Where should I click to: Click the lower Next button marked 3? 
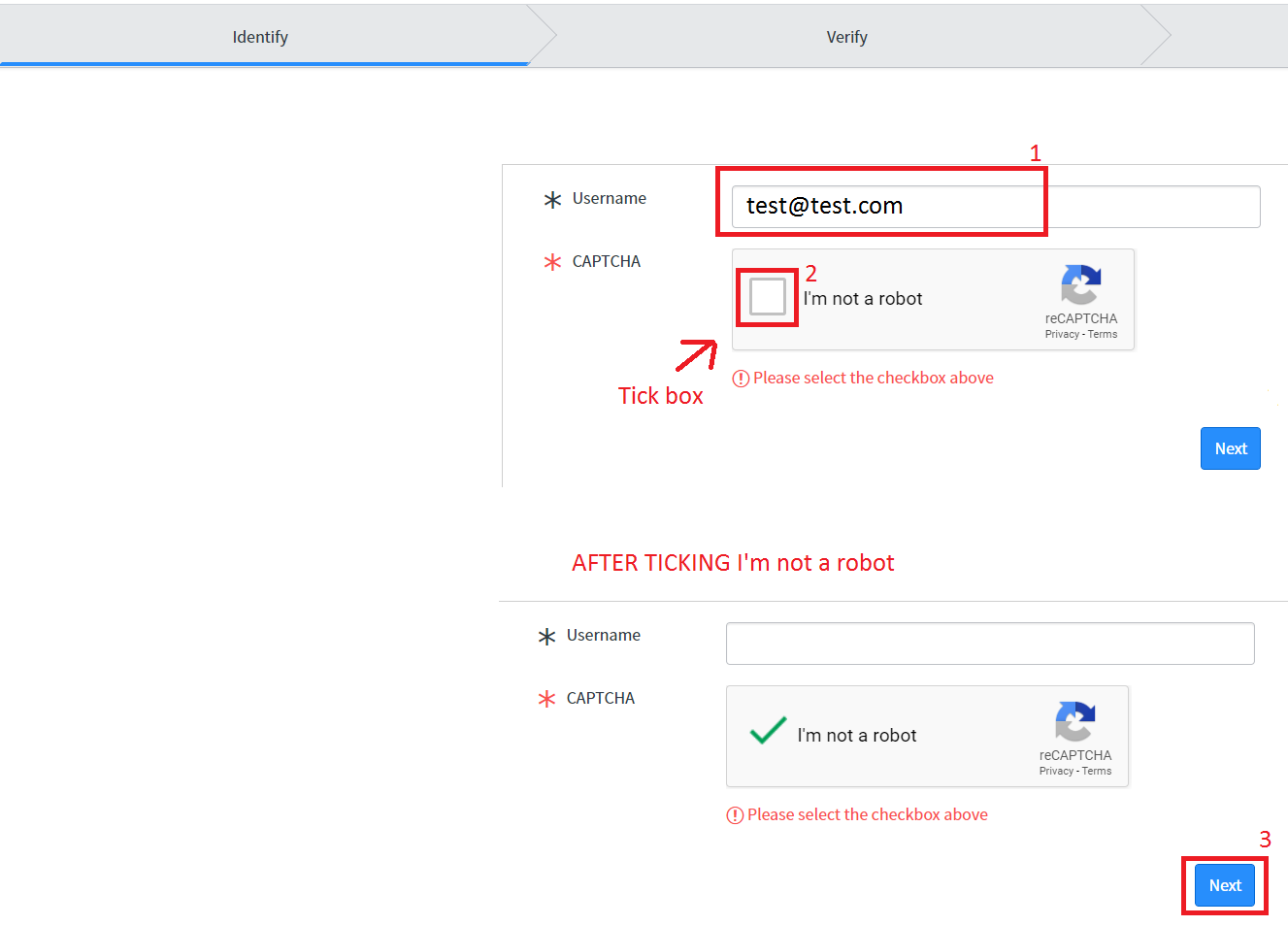[x=1225, y=885]
